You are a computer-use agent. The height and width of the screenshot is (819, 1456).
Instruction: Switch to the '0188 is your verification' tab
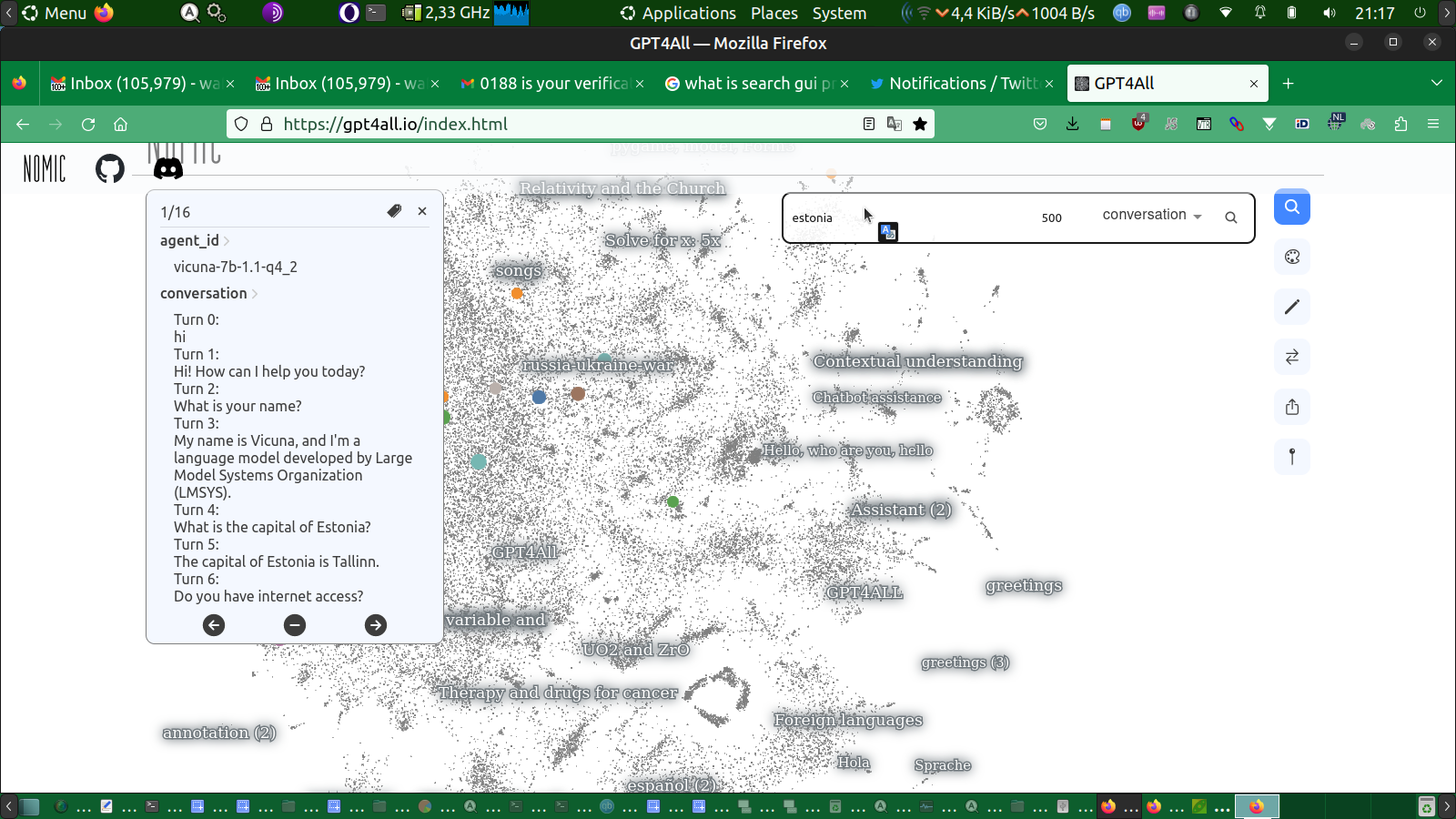[x=553, y=84]
